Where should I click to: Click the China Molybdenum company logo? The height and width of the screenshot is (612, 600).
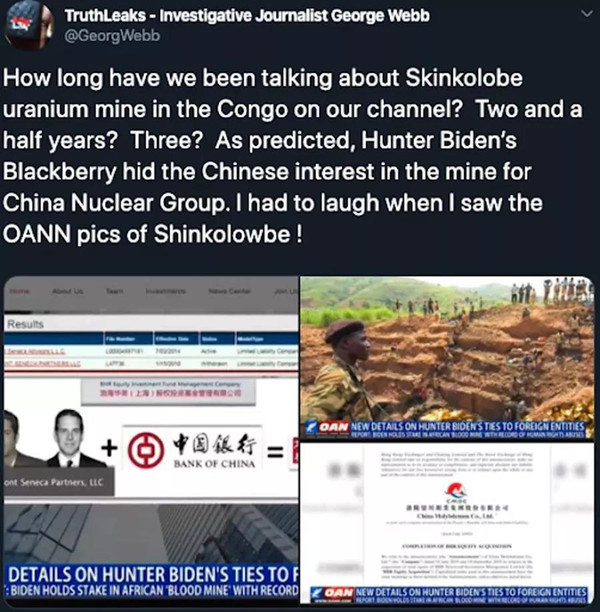tap(456, 492)
